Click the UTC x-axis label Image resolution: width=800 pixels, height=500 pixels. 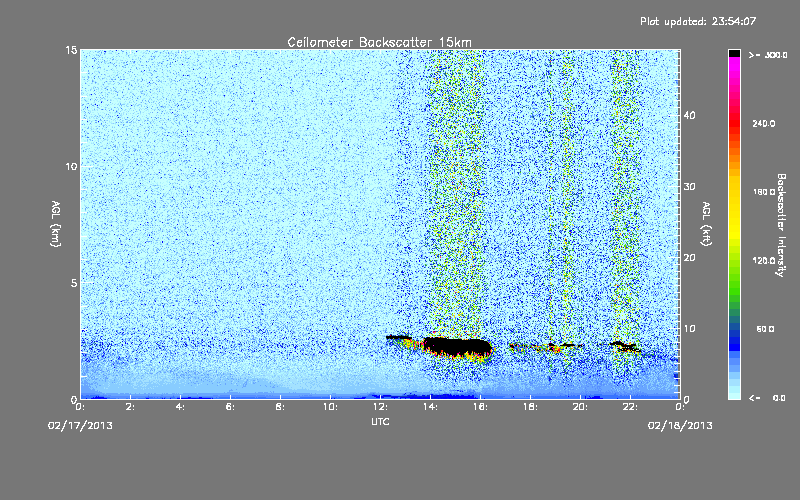pos(380,421)
